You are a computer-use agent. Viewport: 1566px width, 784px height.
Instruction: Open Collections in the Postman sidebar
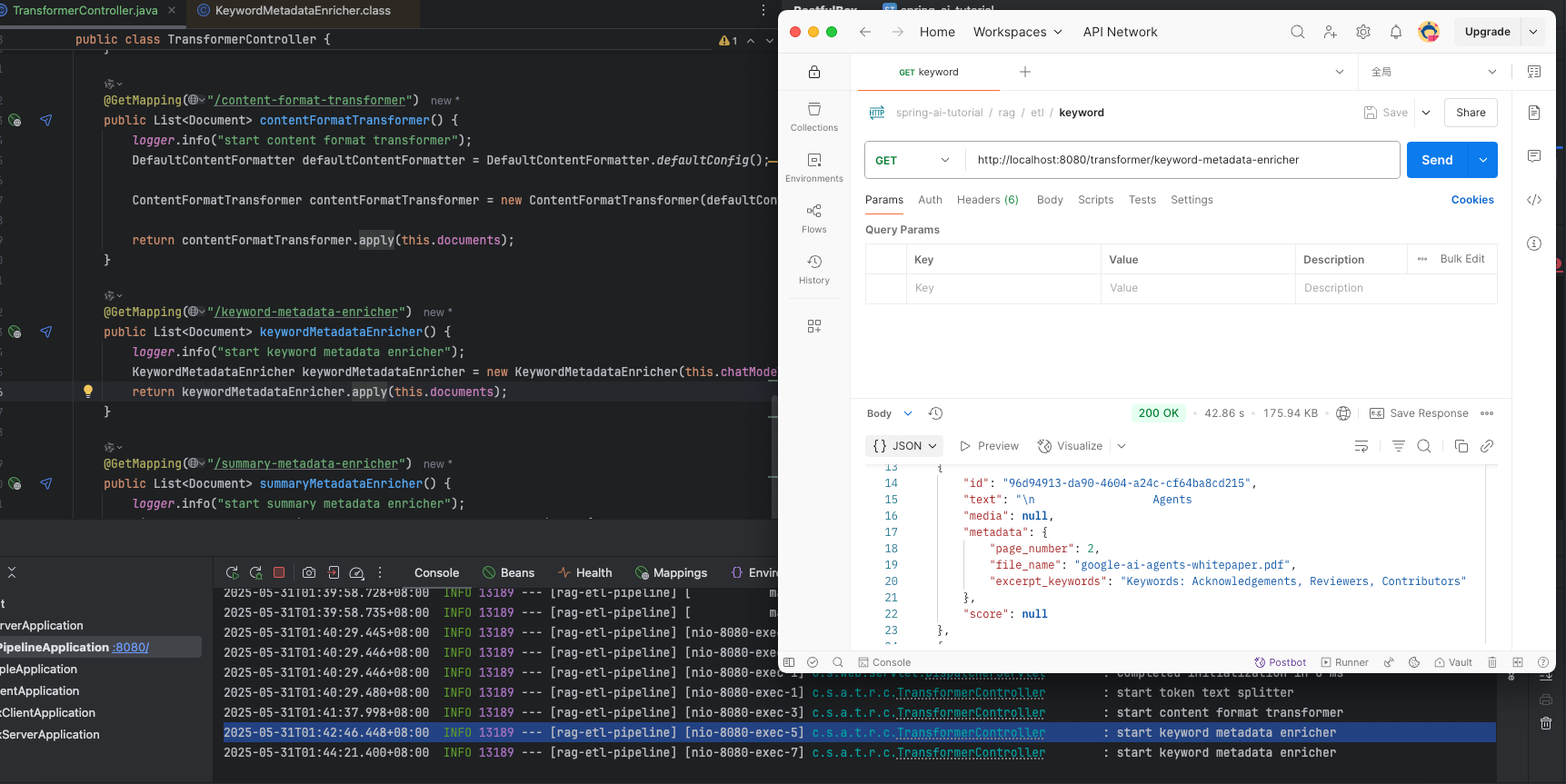814,117
